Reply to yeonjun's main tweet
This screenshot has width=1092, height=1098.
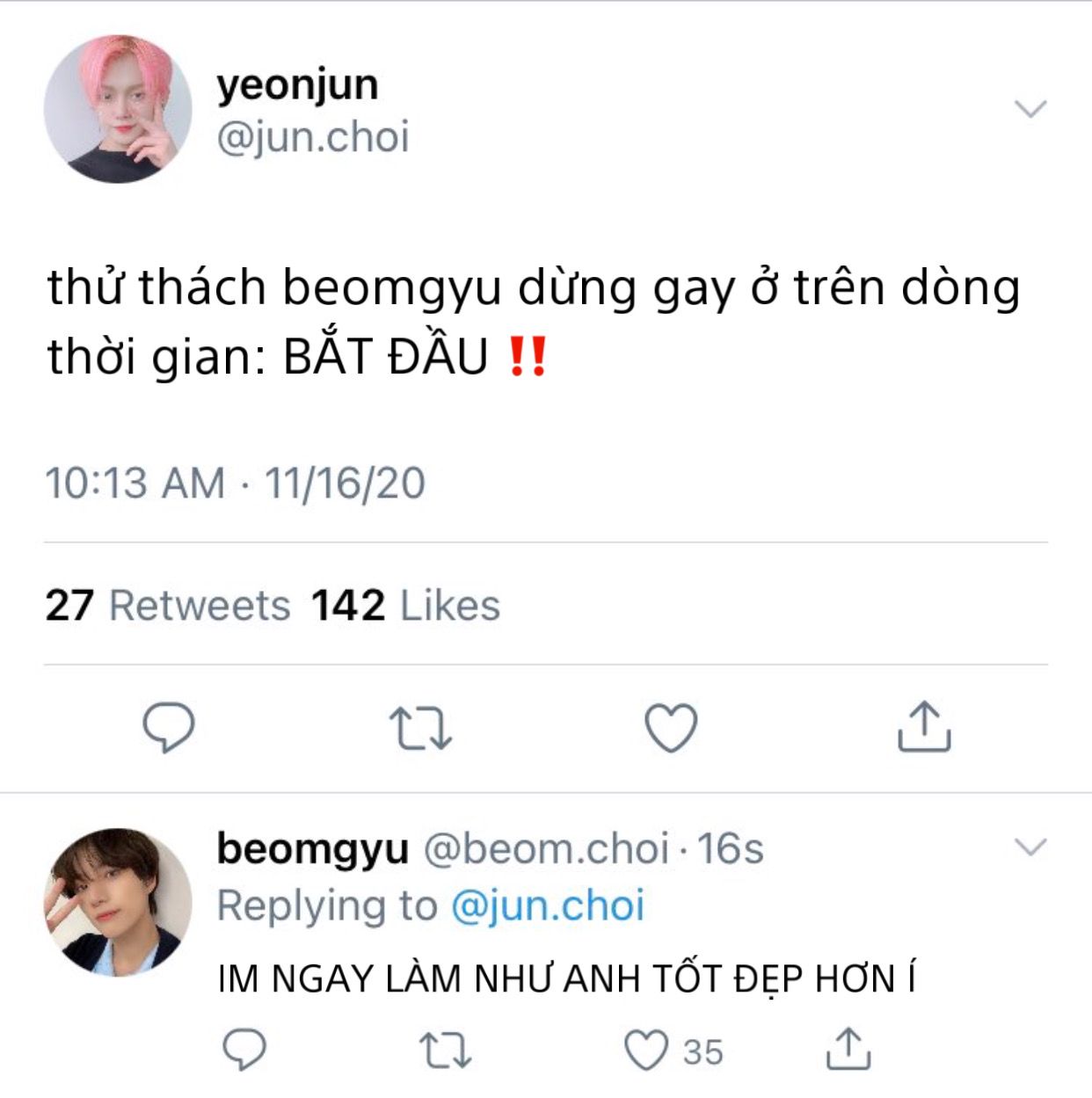coord(169,727)
